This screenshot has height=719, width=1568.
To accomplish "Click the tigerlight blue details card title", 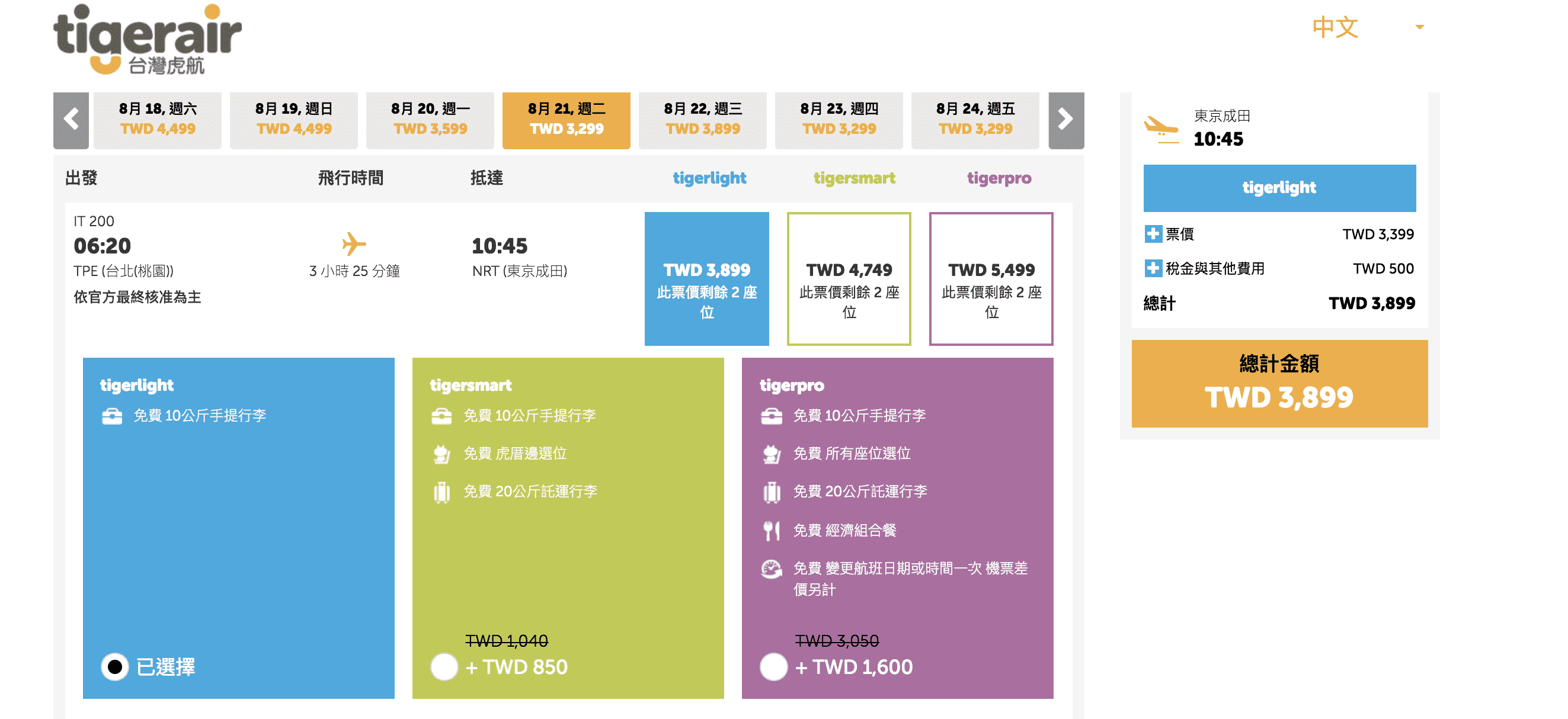I will [x=136, y=385].
